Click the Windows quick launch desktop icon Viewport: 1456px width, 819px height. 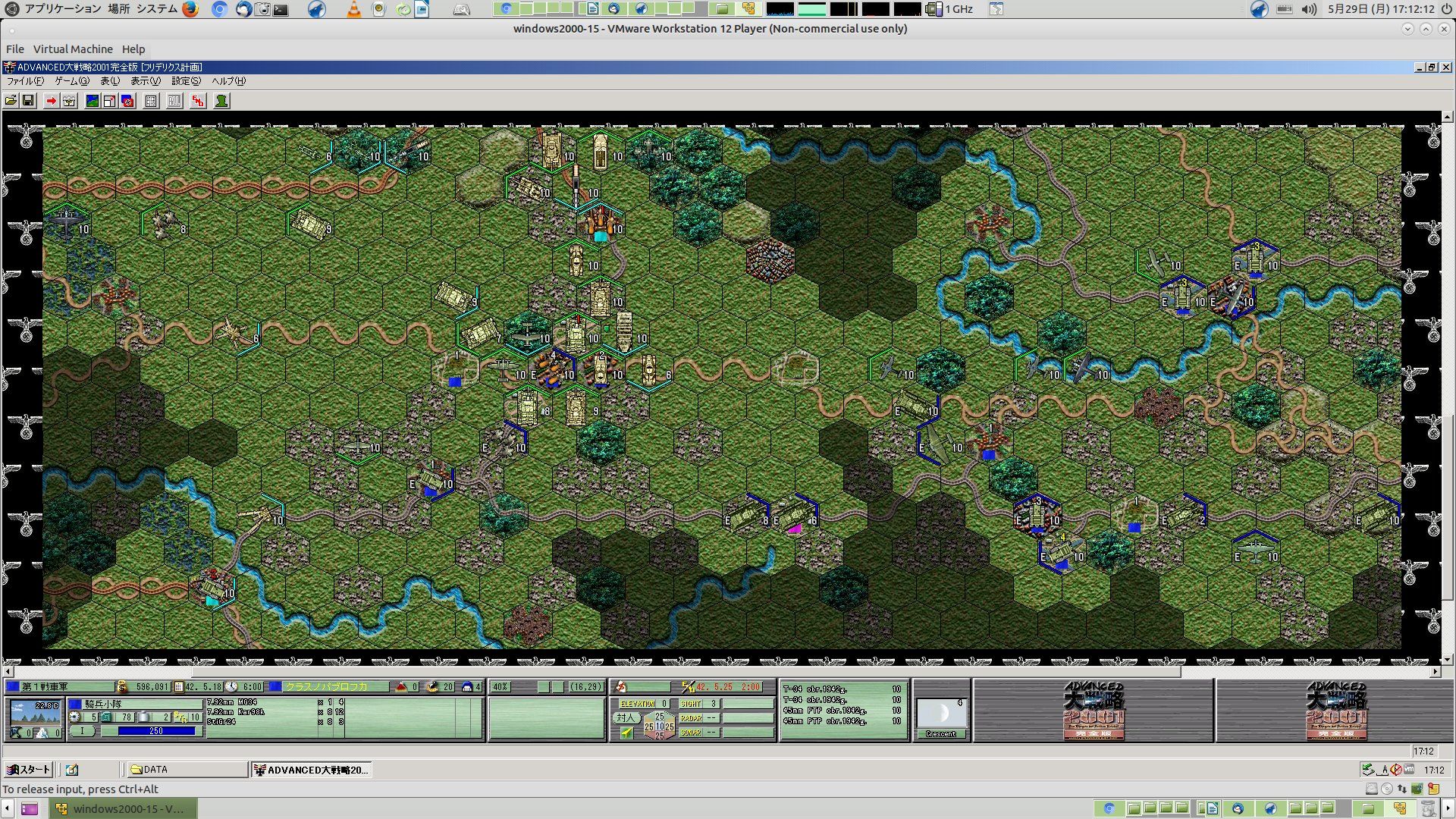[72, 770]
